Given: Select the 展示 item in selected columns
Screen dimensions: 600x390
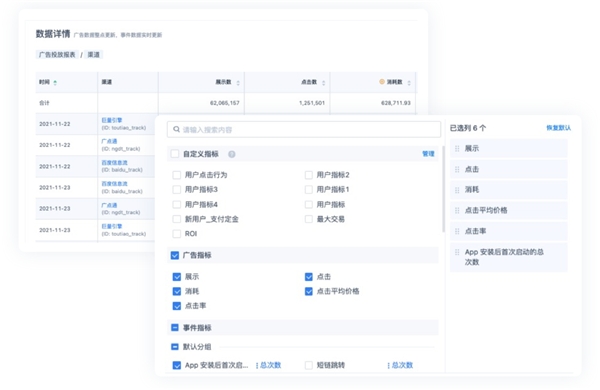Looking at the screenshot, I should (509, 148).
